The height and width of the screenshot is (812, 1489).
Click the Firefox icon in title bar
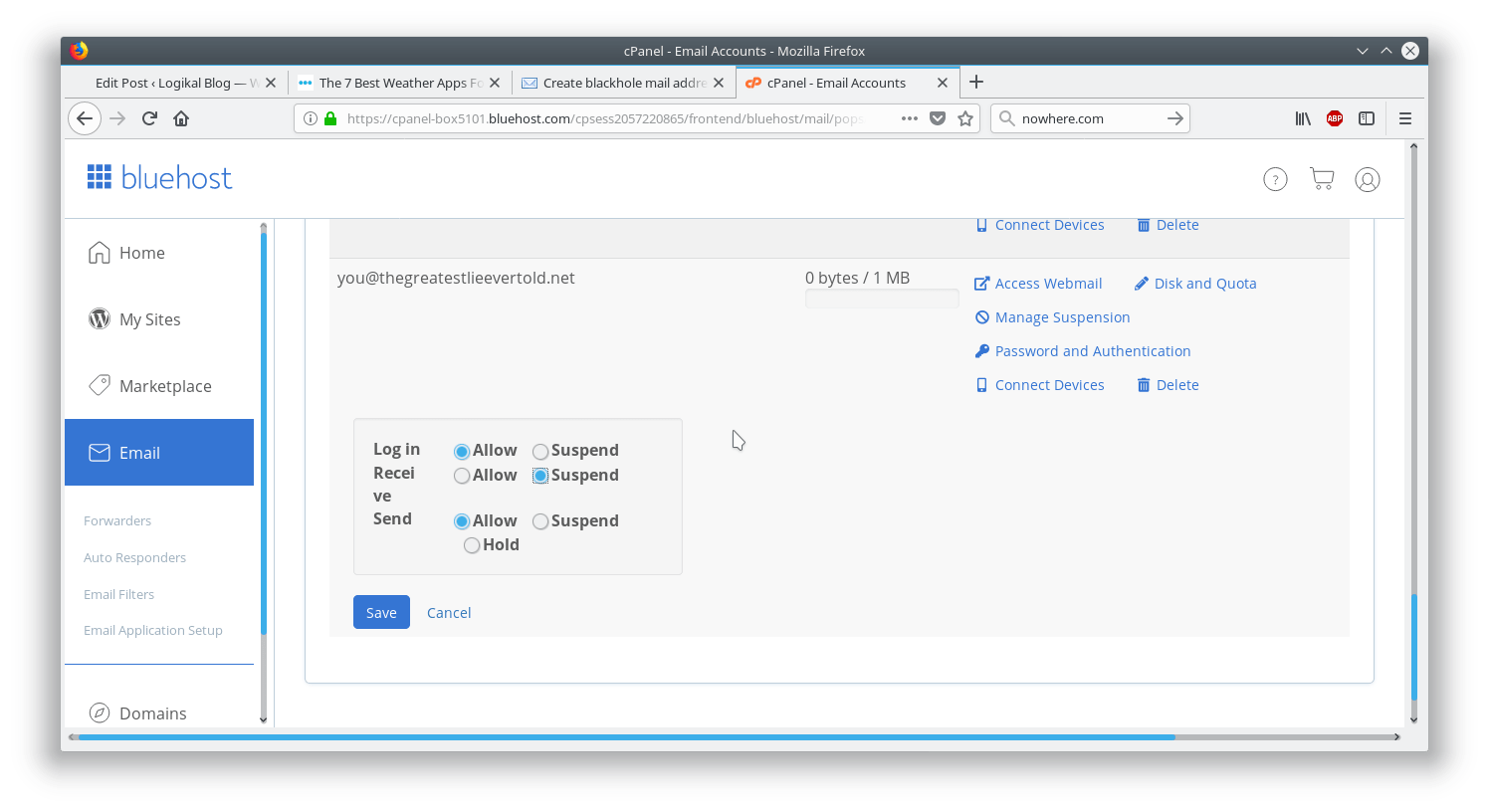tap(80, 51)
